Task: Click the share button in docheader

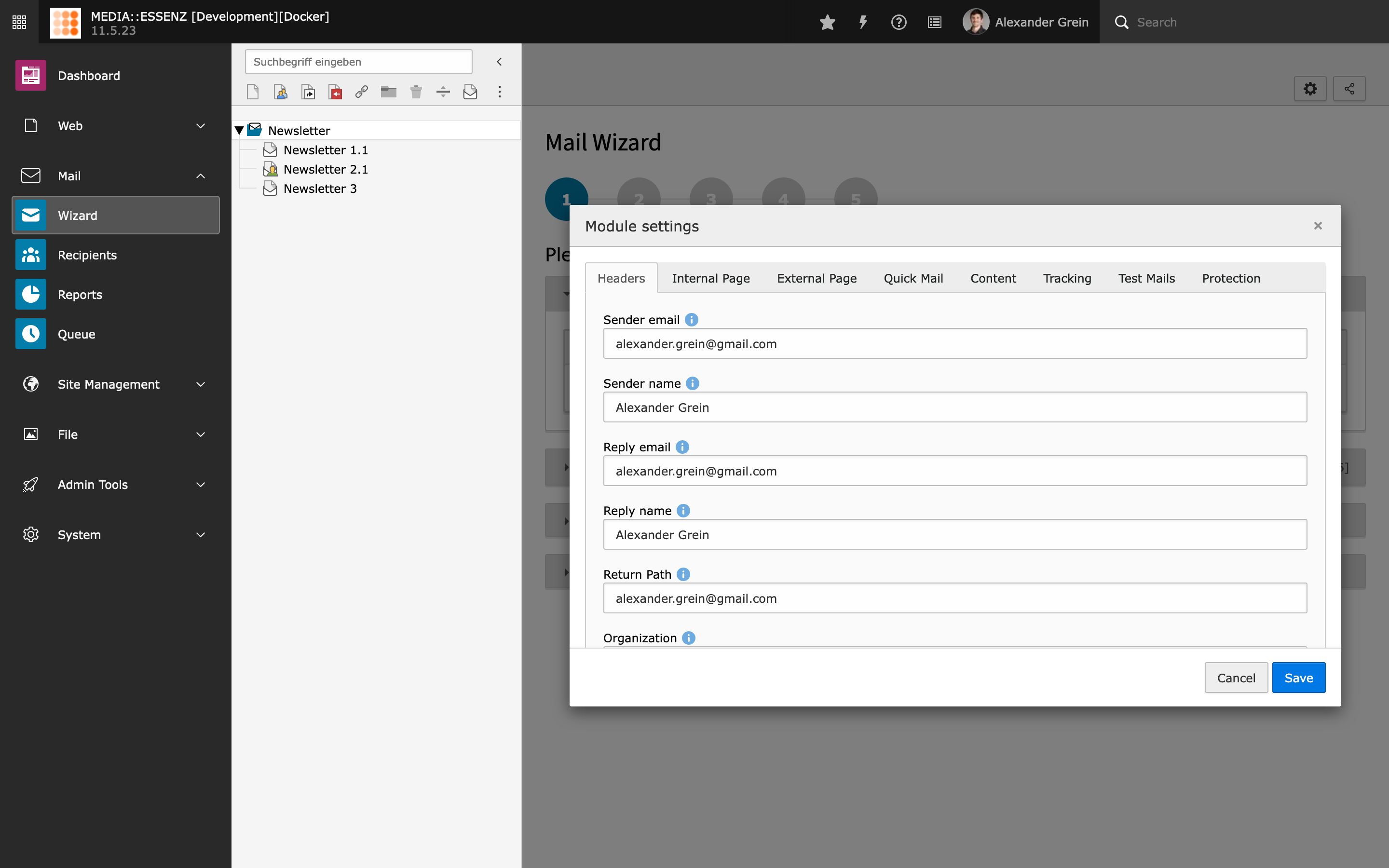Action: tap(1349, 89)
